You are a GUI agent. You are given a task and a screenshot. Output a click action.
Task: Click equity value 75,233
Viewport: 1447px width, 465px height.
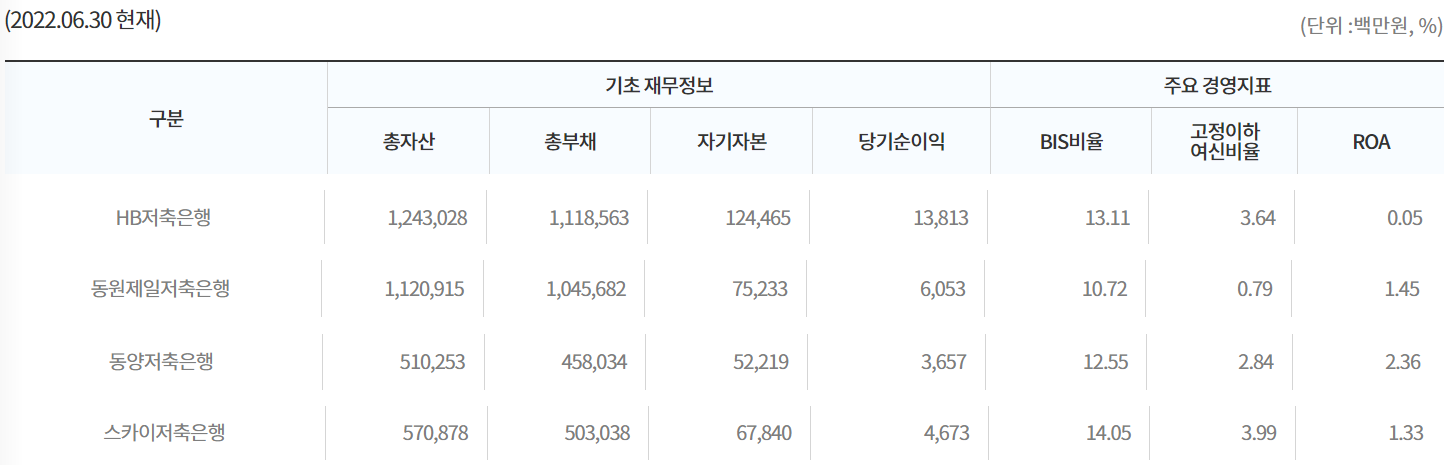[758, 289]
